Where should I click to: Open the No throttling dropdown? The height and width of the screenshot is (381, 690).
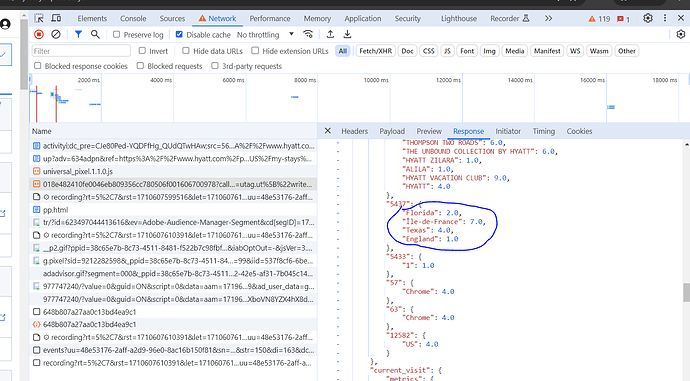point(265,34)
